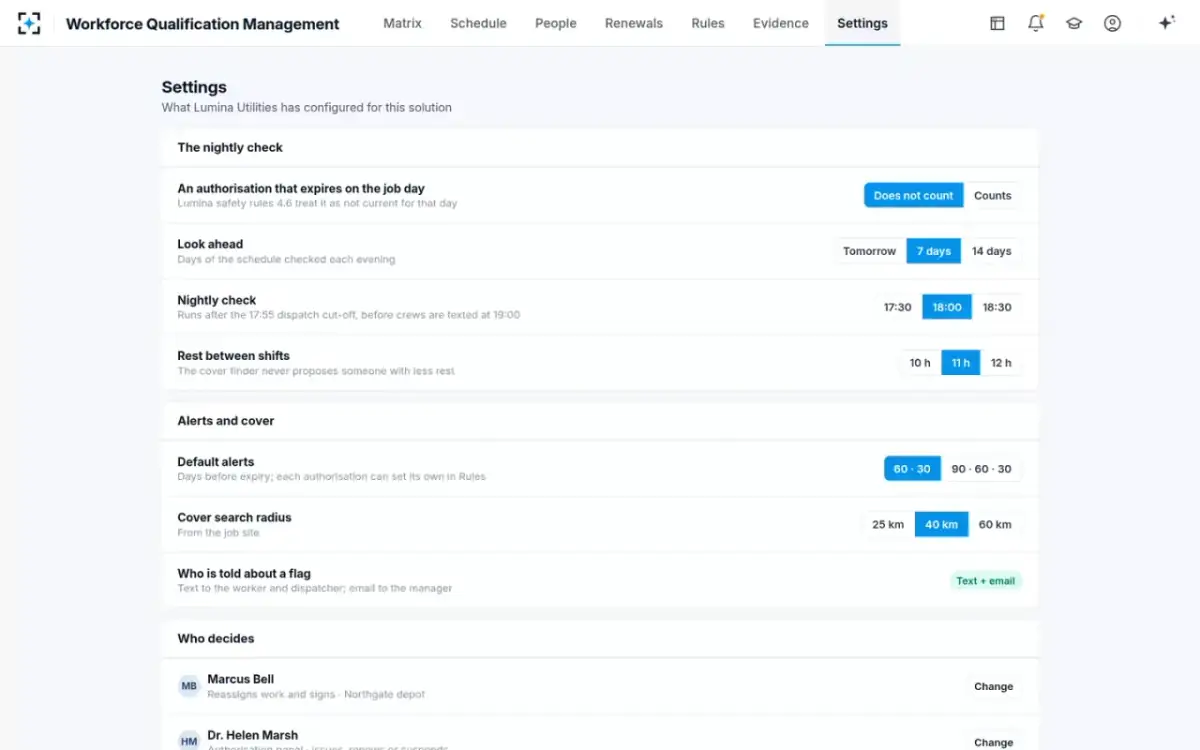Image resolution: width=1200 pixels, height=750 pixels.
Task: Switch to the Schedule tab
Action: [478, 23]
